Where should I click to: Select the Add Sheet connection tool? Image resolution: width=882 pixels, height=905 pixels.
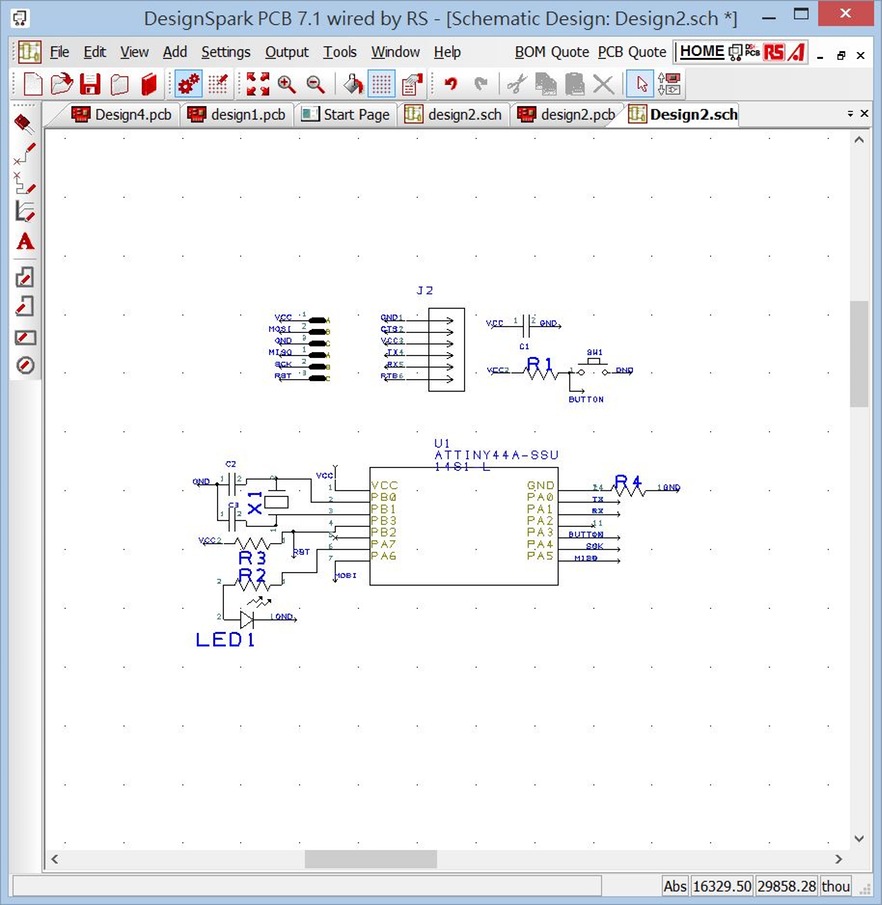24,211
